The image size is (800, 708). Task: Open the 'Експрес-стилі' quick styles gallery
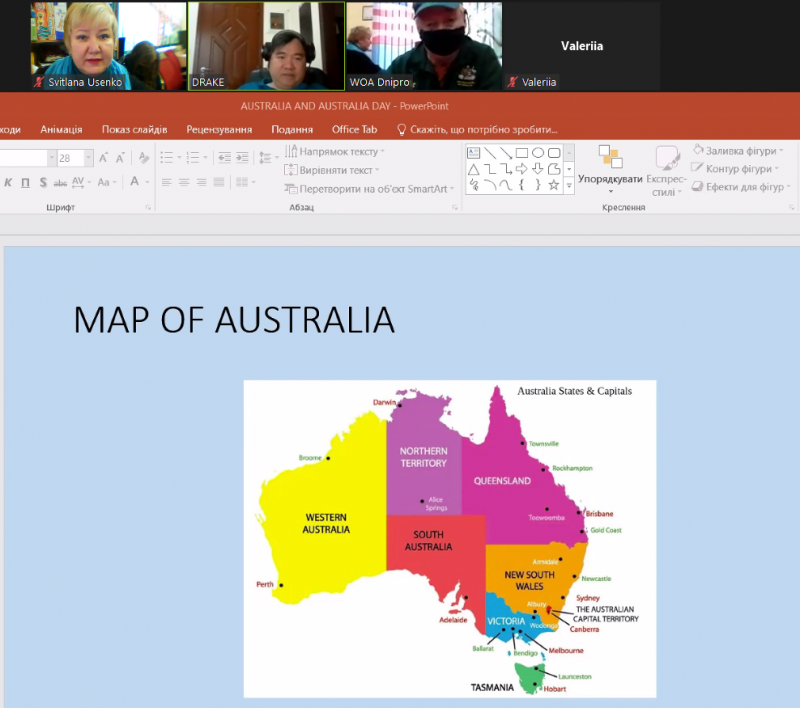point(666,171)
